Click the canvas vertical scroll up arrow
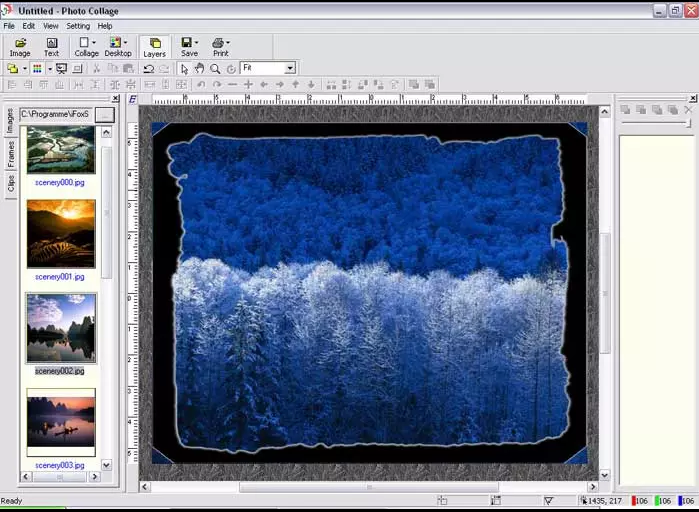The image size is (699, 512). click(x=604, y=111)
